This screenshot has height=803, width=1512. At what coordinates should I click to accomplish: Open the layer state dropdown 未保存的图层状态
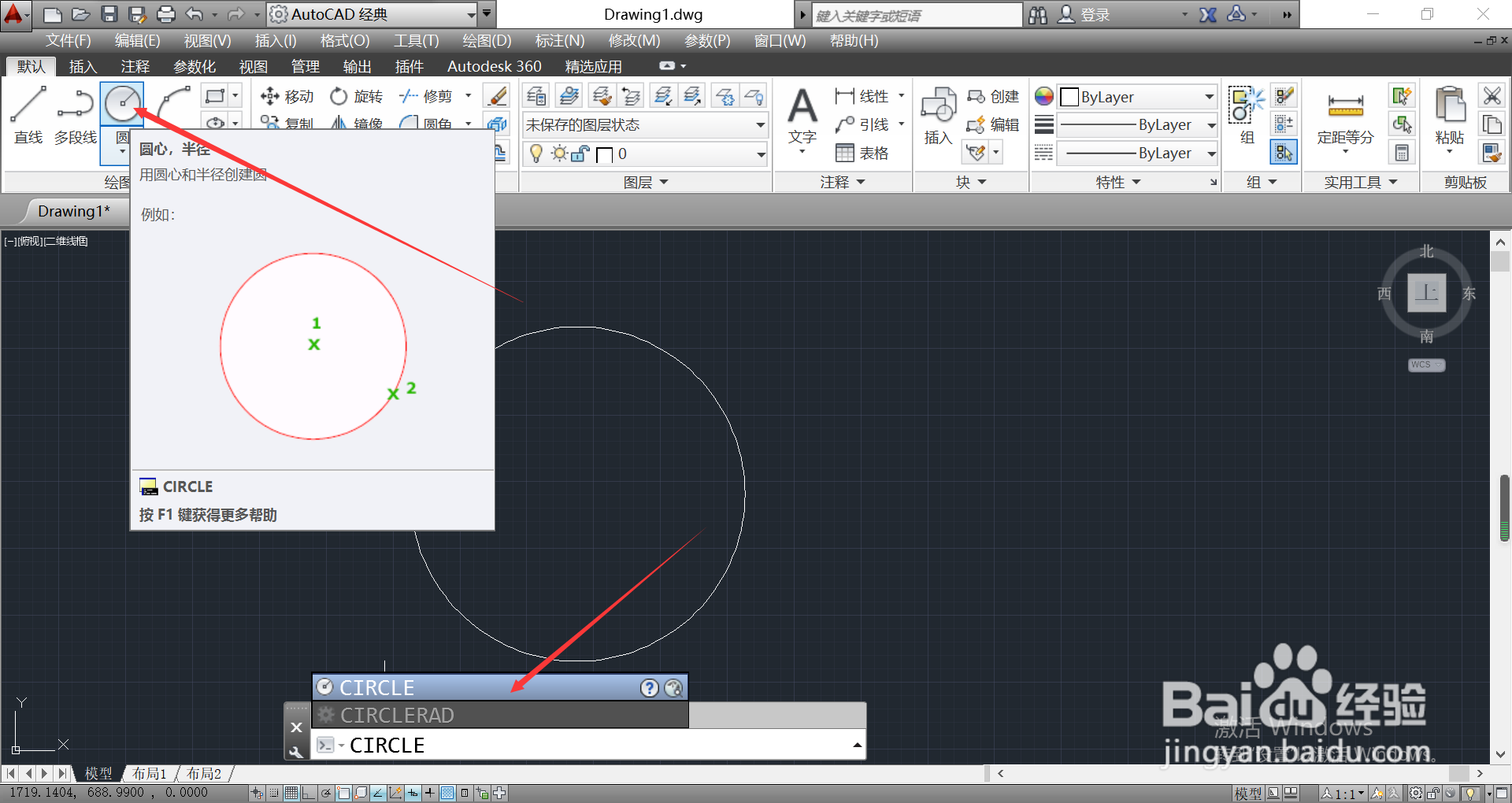(x=645, y=124)
